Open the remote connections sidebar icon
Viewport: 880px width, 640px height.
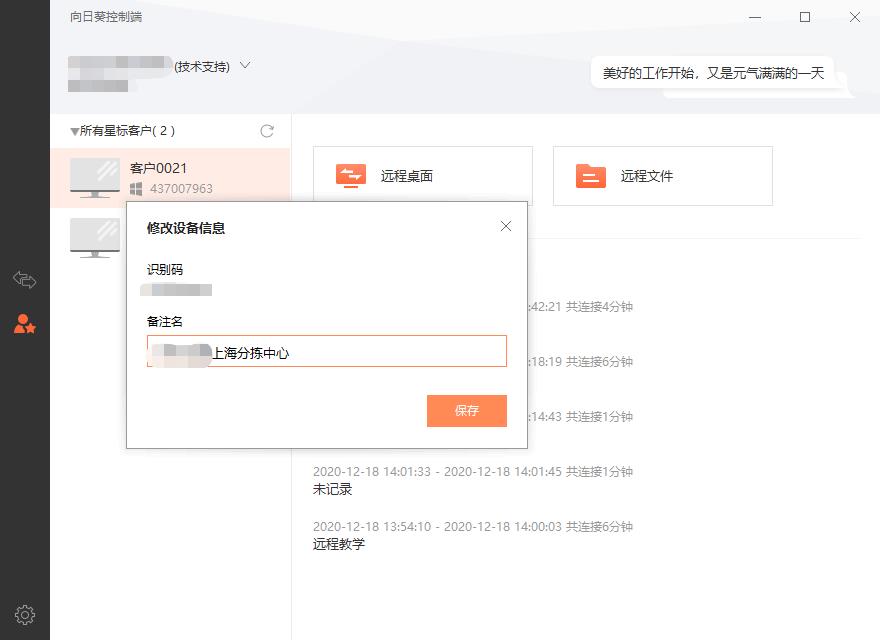(x=25, y=280)
